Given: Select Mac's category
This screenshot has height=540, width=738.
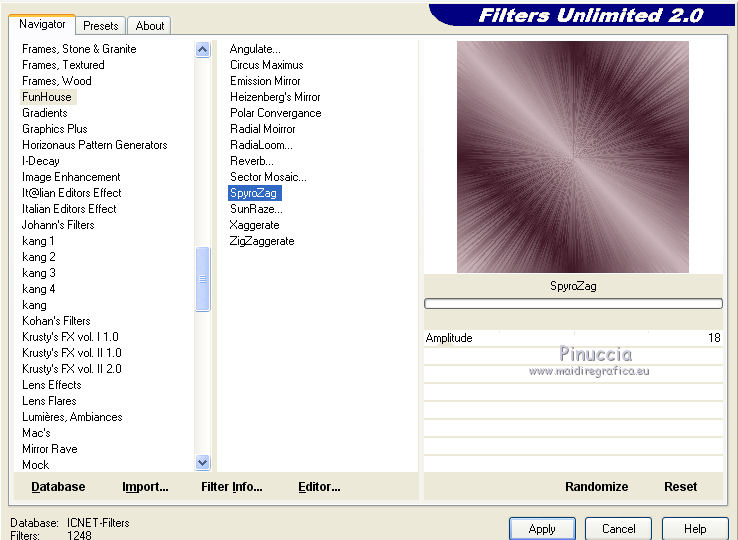Looking at the screenshot, I should pyautogui.click(x=36, y=433).
